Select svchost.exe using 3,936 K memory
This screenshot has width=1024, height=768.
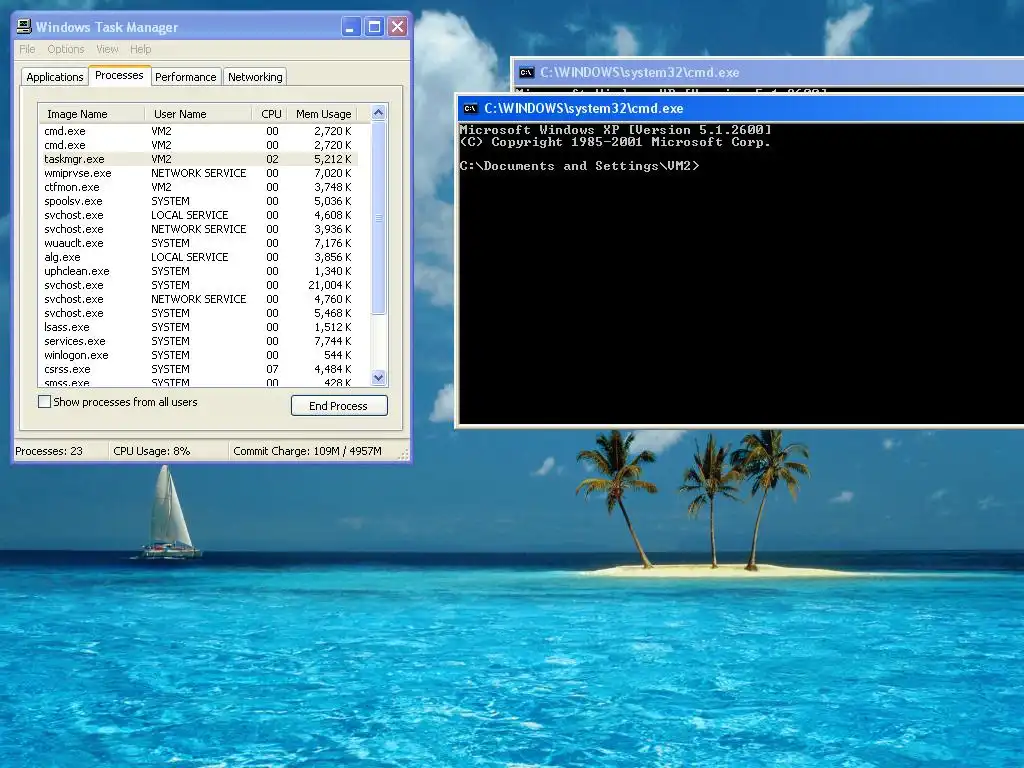click(x=199, y=229)
